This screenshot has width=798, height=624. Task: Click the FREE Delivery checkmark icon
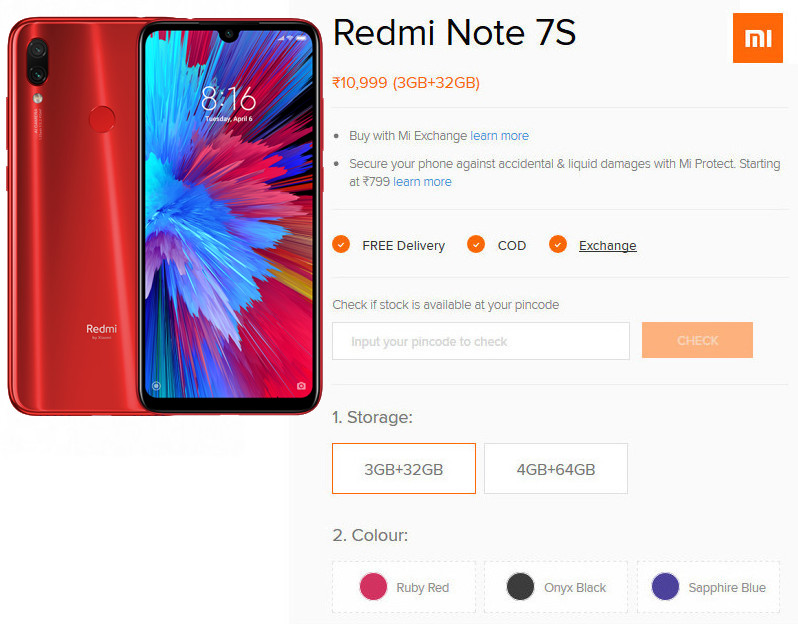[x=341, y=244]
